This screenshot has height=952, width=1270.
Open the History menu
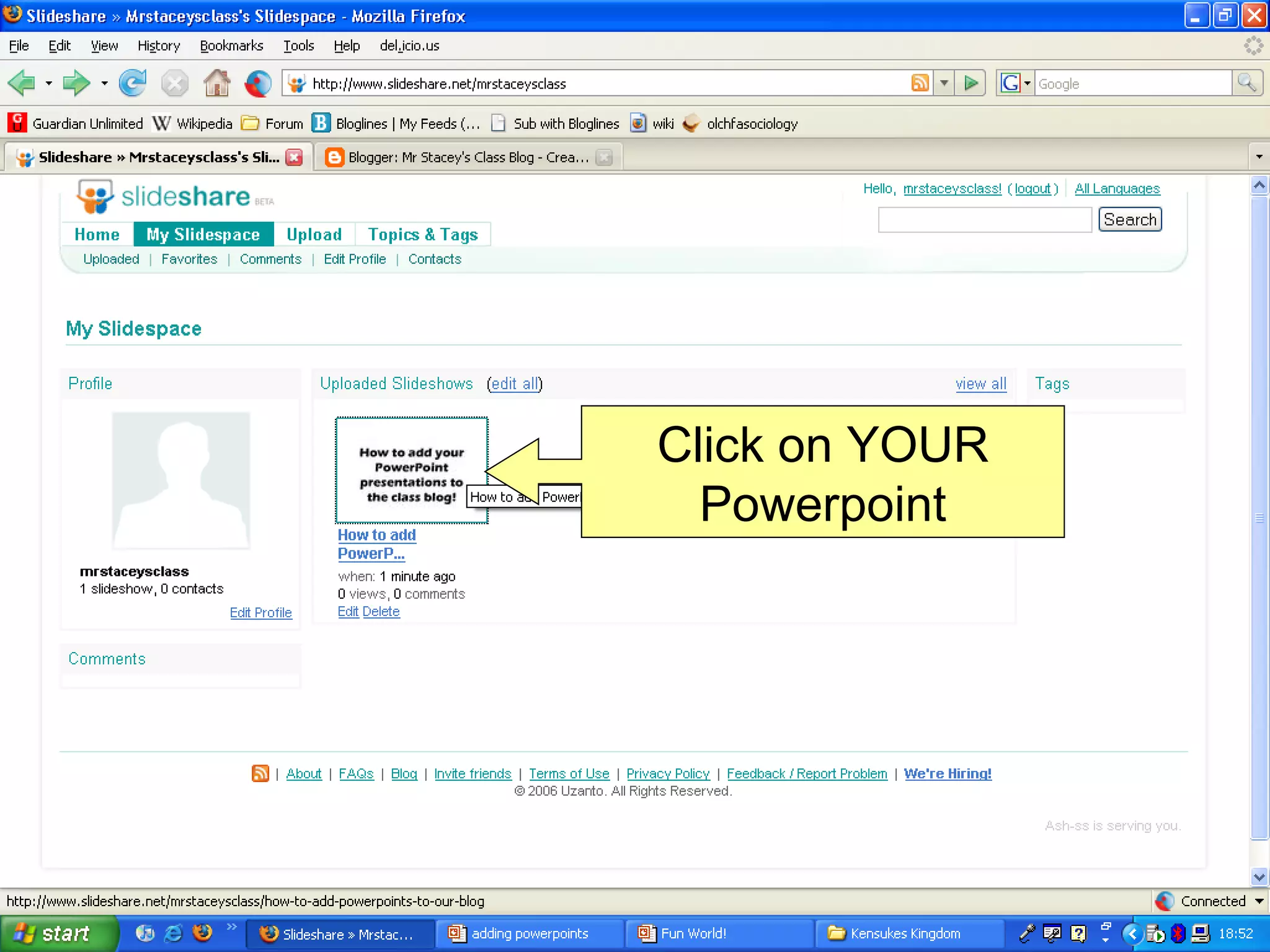(159, 46)
